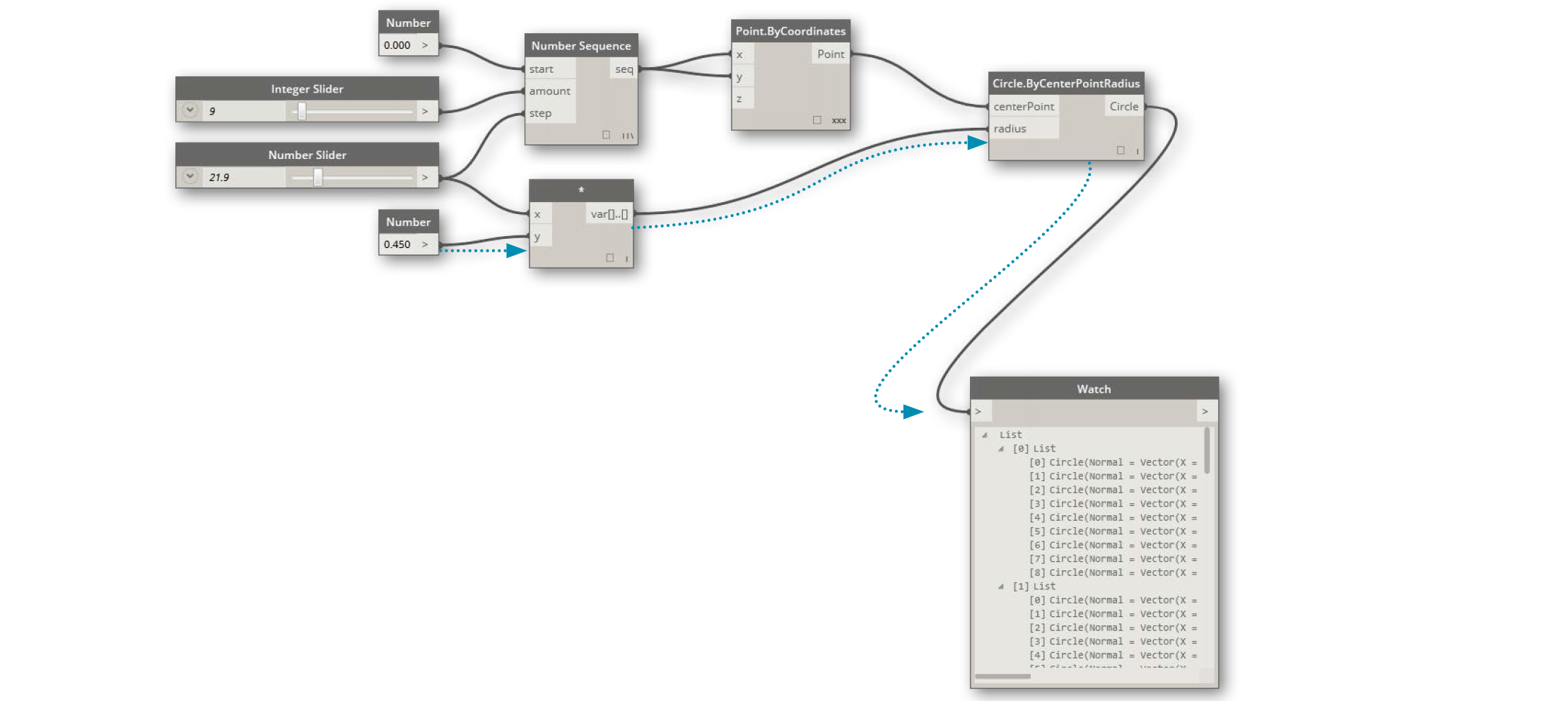
Task: Click the centerPoint input port
Action: point(1023,106)
